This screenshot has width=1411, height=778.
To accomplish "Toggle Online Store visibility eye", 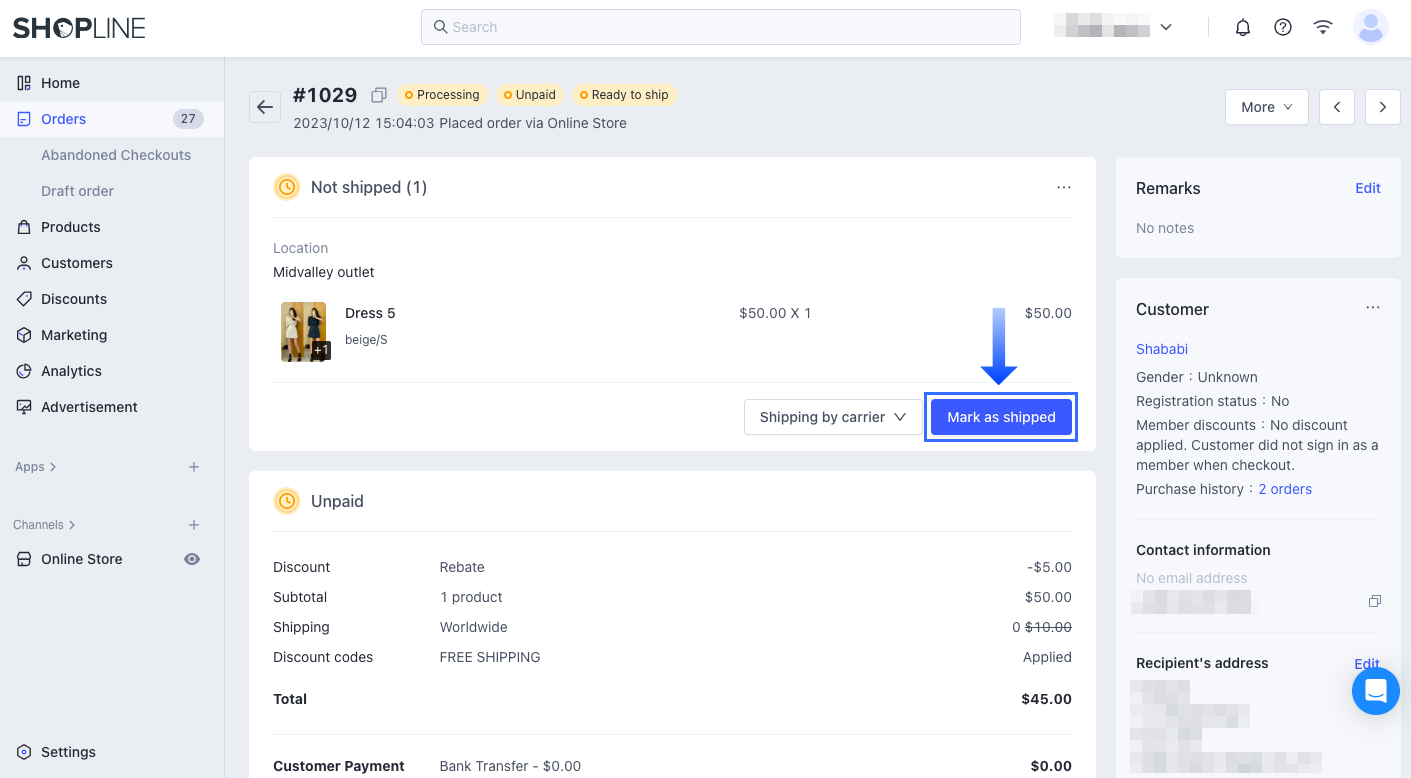I will pyautogui.click(x=191, y=559).
